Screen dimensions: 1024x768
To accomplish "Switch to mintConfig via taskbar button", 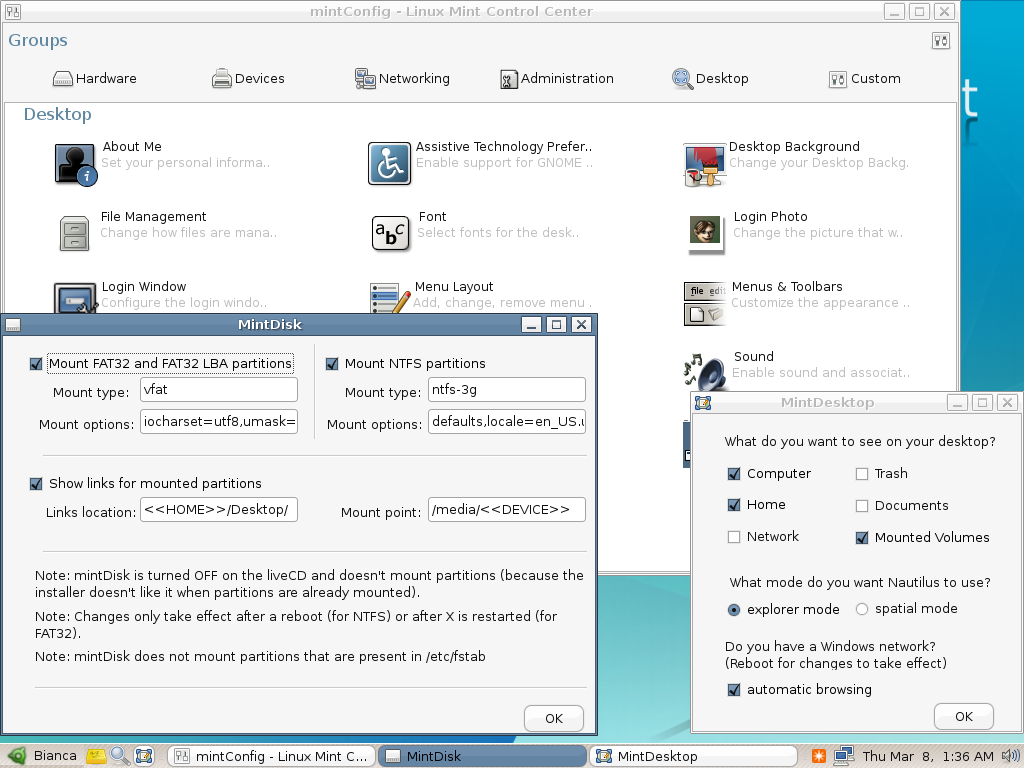I will (272, 756).
